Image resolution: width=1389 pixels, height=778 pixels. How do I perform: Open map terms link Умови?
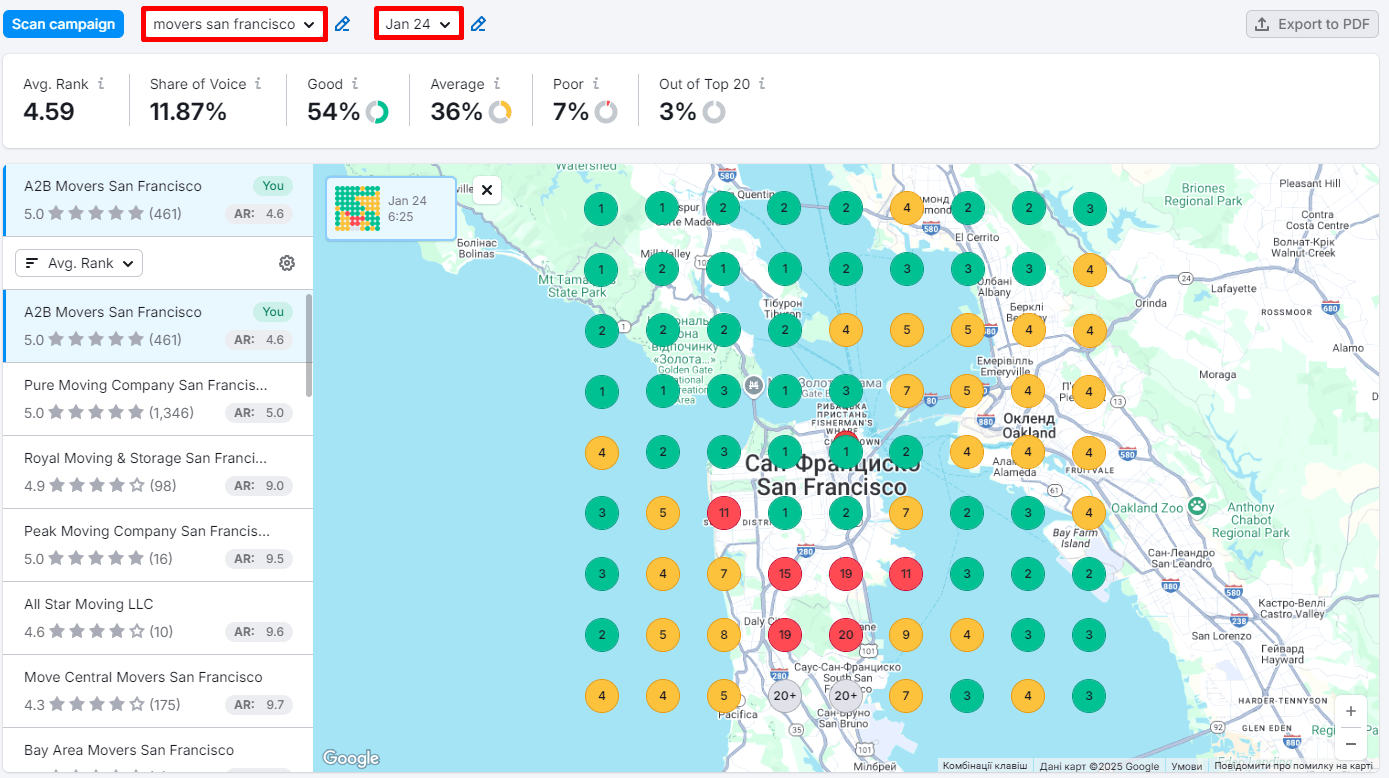[x=1187, y=766]
